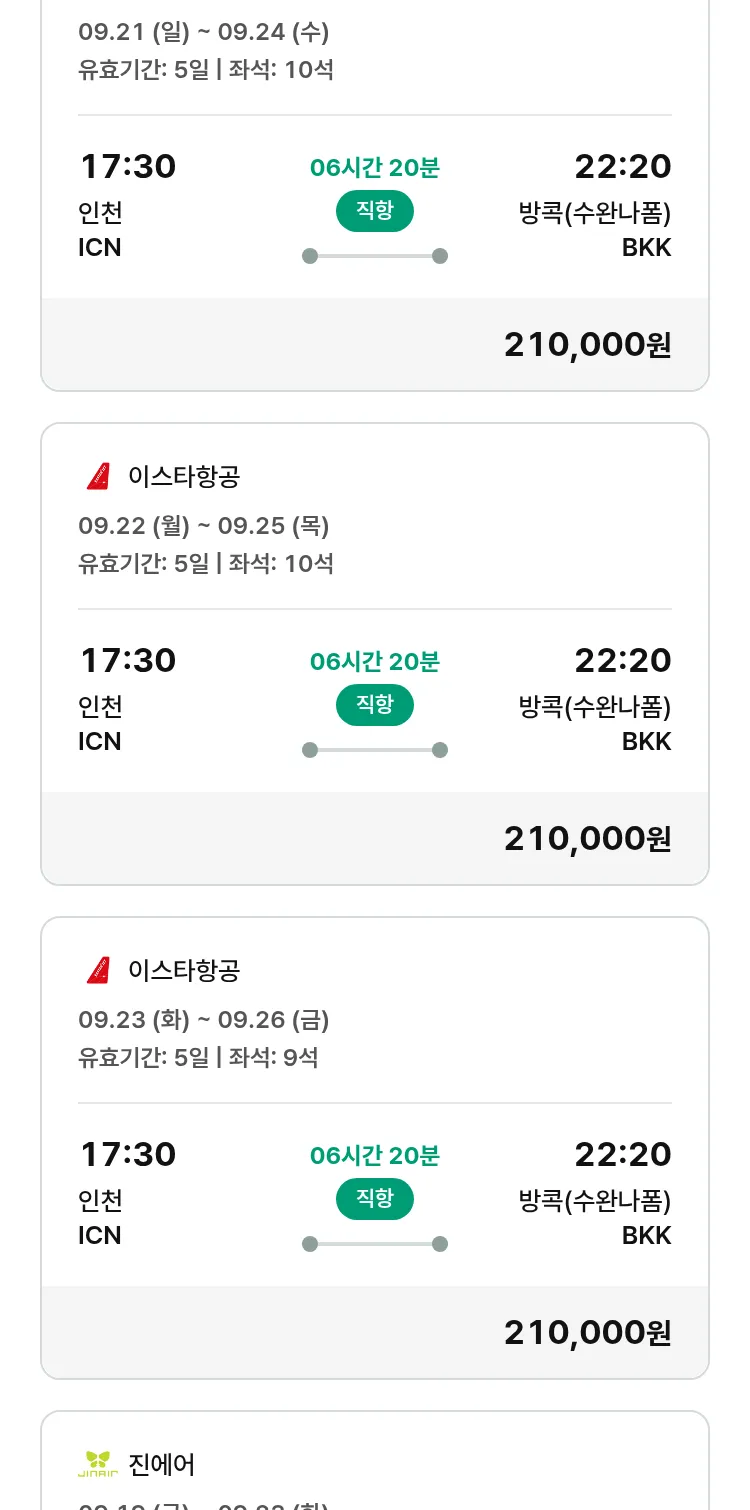
Task: Click route line indicator on 09.23 flight
Action: (375, 1244)
